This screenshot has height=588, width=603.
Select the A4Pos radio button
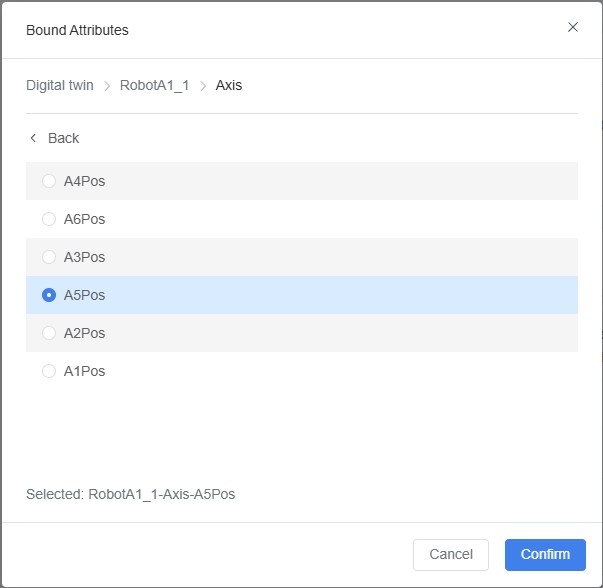(x=49, y=181)
